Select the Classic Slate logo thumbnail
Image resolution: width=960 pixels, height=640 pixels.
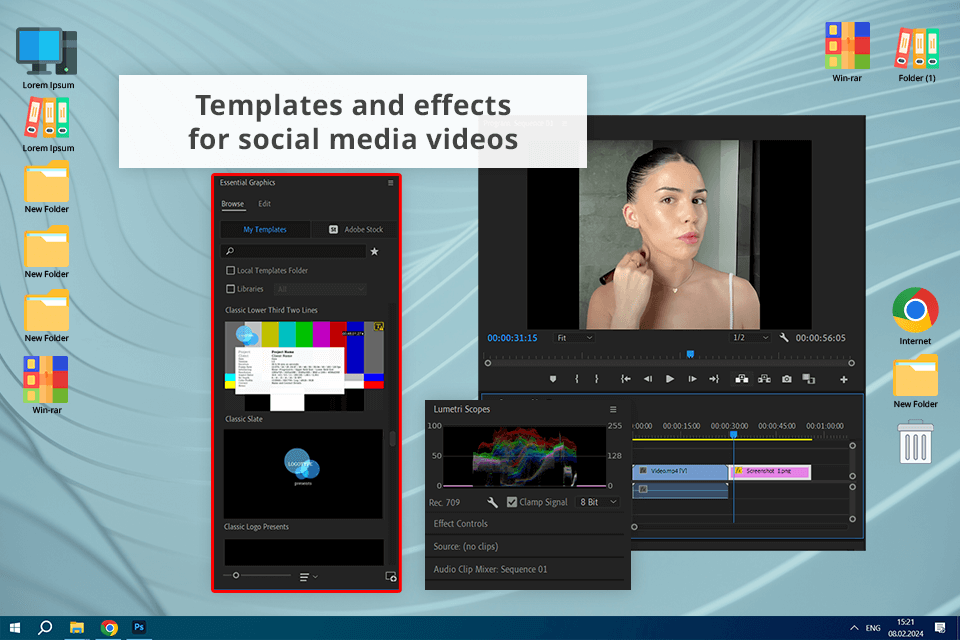click(303, 474)
